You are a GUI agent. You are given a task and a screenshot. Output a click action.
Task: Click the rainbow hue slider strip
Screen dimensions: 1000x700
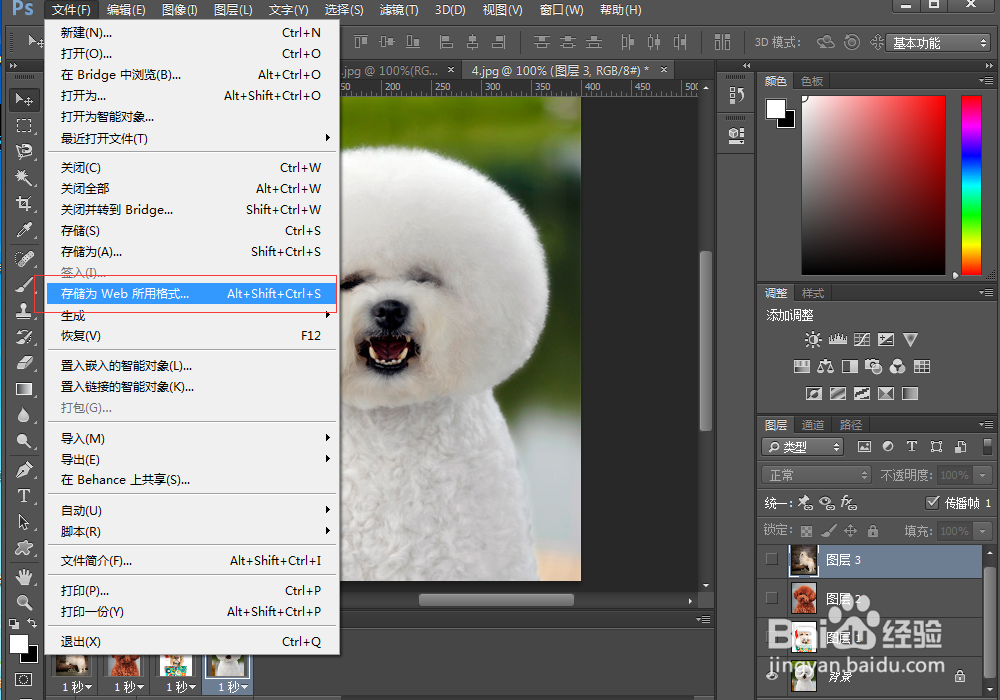971,185
